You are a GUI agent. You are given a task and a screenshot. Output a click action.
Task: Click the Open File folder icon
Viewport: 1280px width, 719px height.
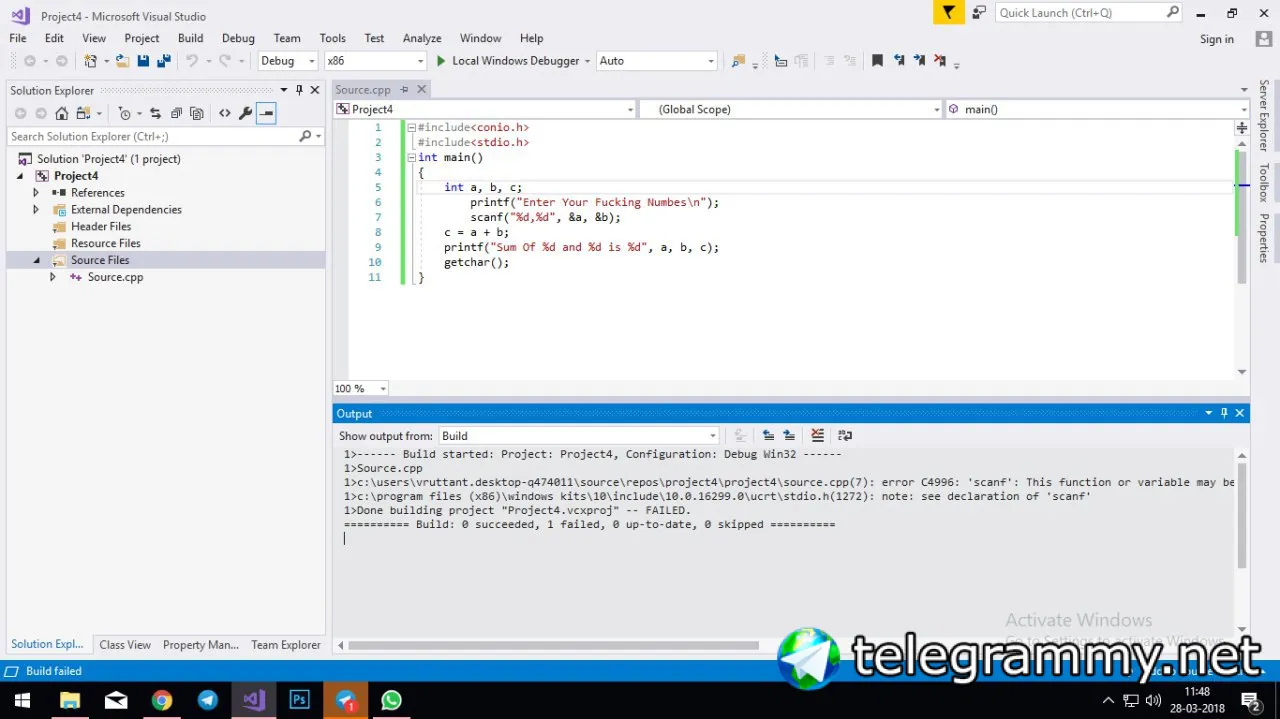point(122,61)
